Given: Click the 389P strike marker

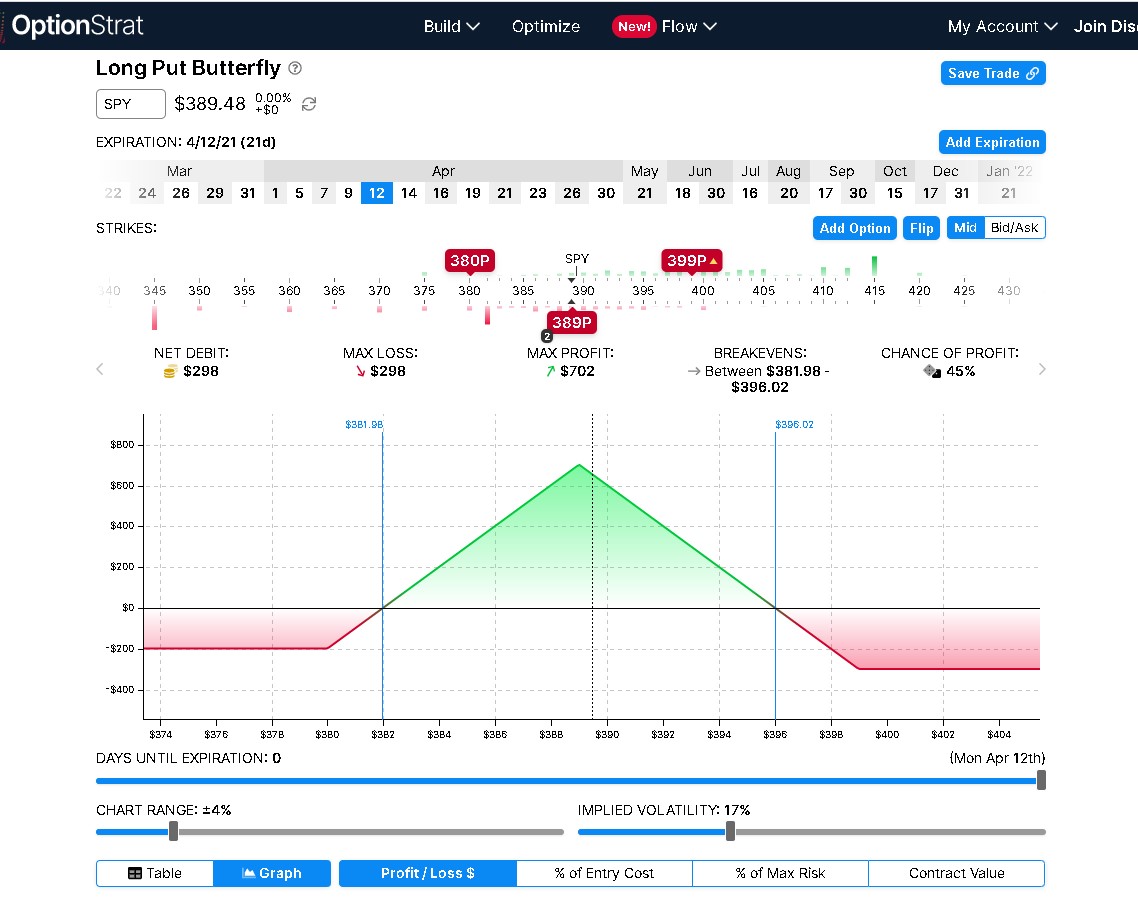Looking at the screenshot, I should [x=572, y=322].
